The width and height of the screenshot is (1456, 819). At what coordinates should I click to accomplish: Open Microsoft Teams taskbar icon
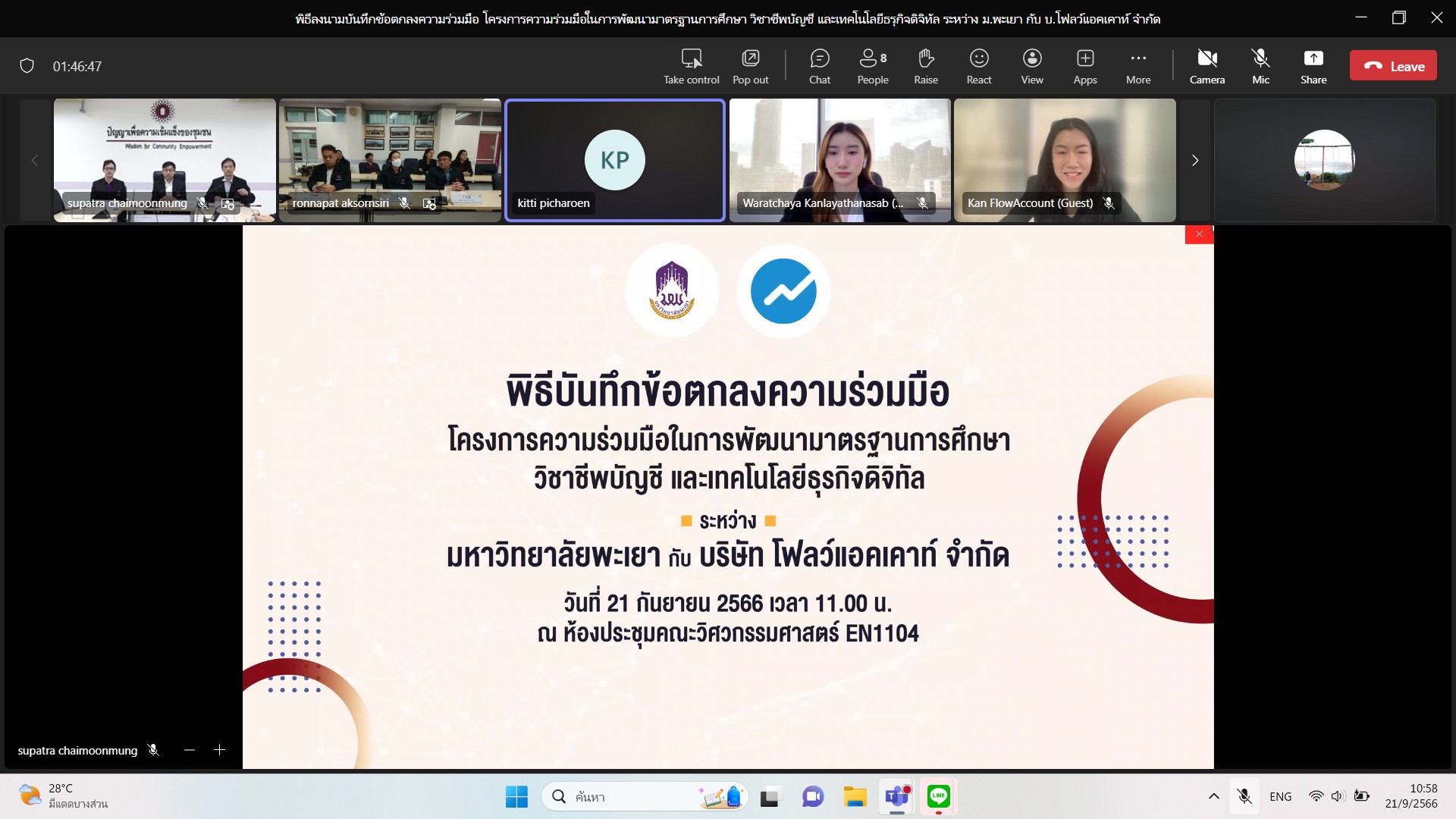[897, 796]
